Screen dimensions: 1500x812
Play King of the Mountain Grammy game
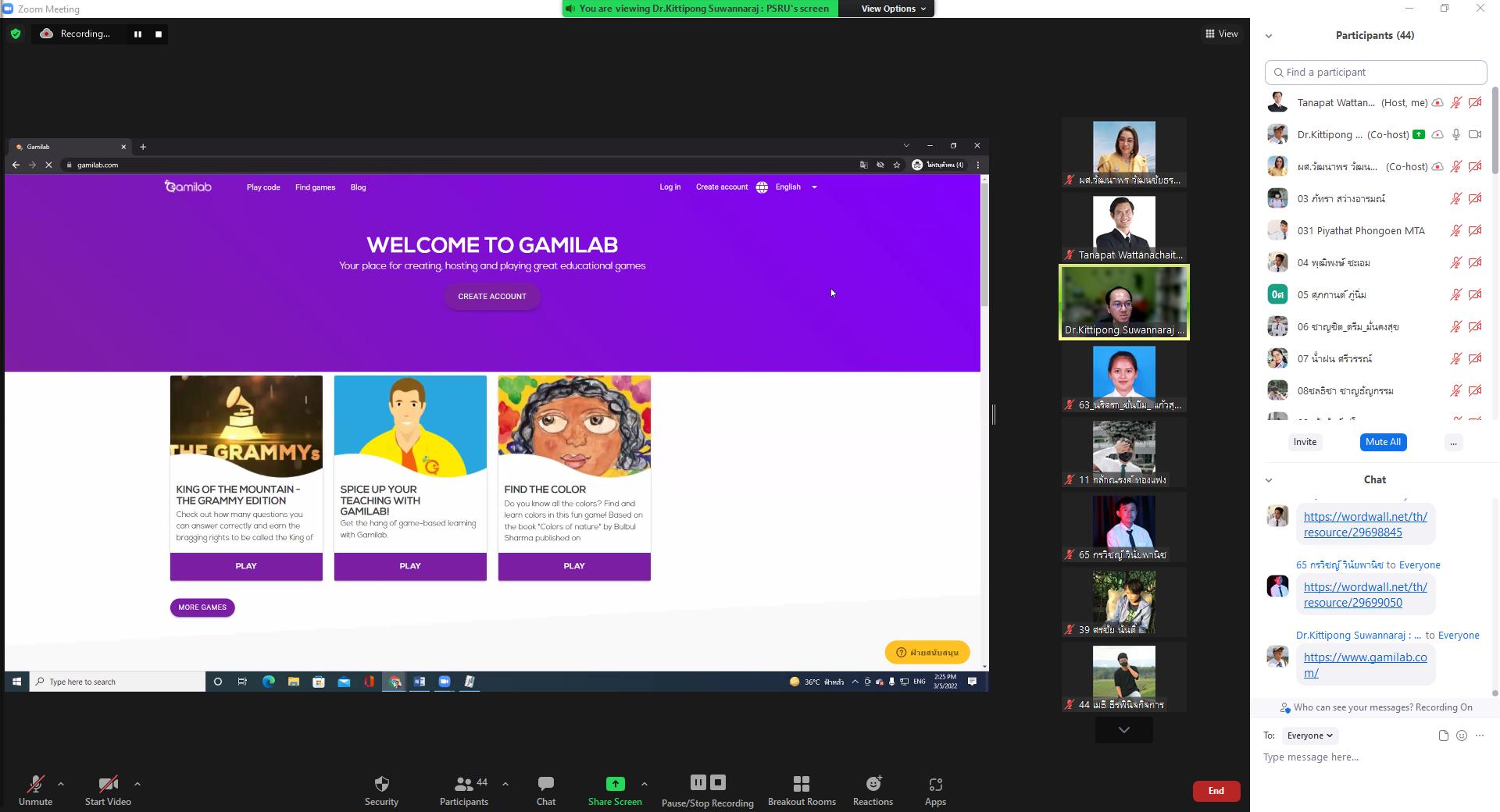(246, 566)
